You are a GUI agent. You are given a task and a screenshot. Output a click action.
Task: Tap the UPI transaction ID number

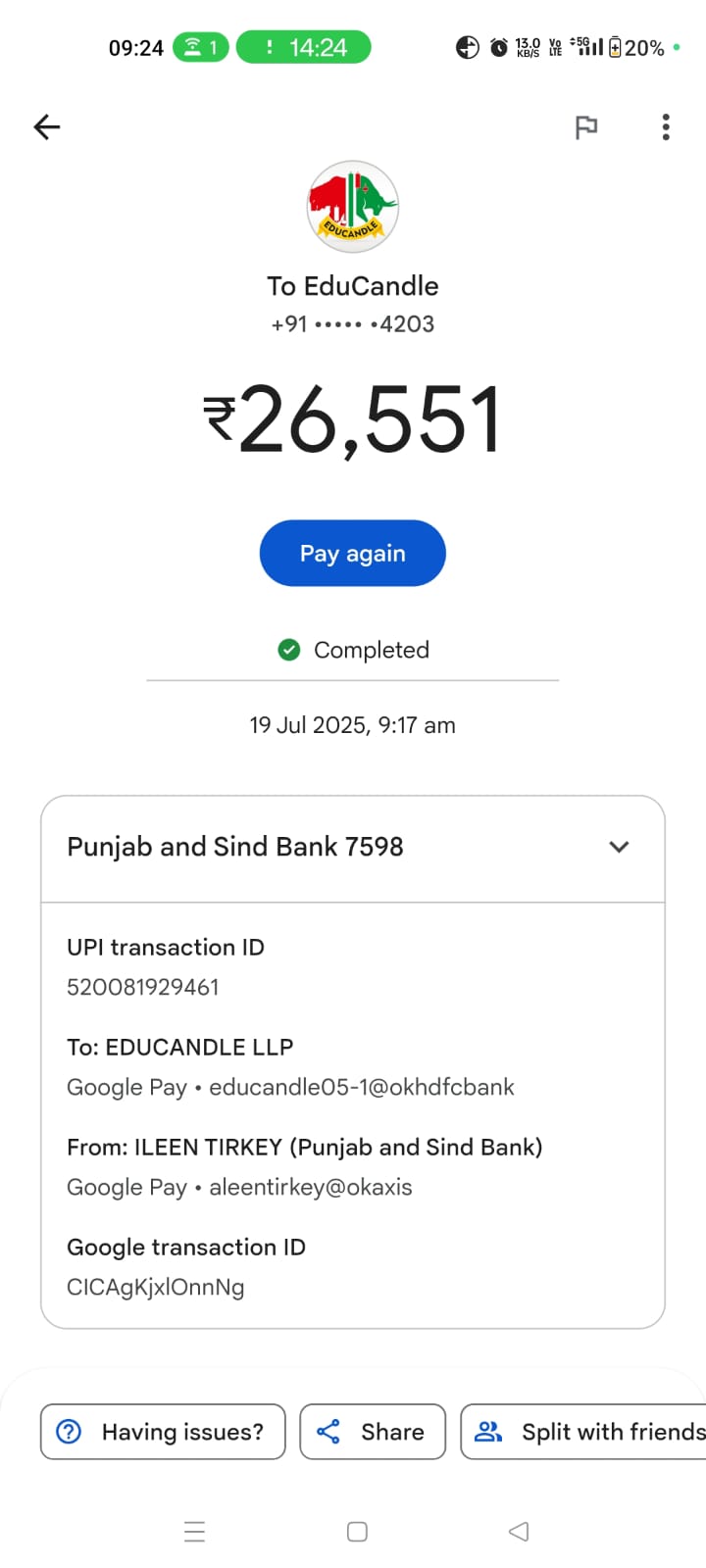[x=143, y=987]
